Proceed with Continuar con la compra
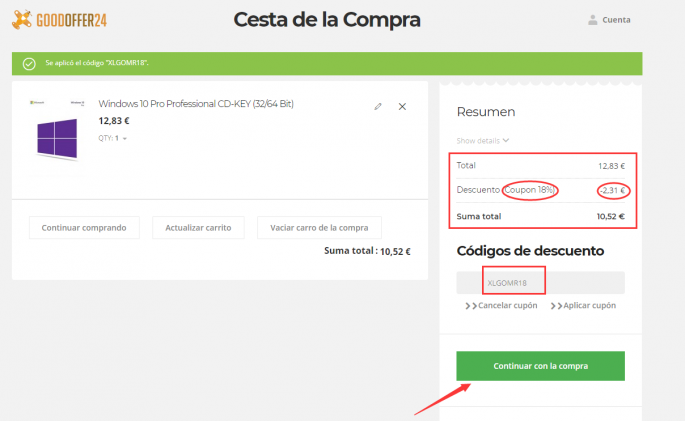 coord(540,366)
